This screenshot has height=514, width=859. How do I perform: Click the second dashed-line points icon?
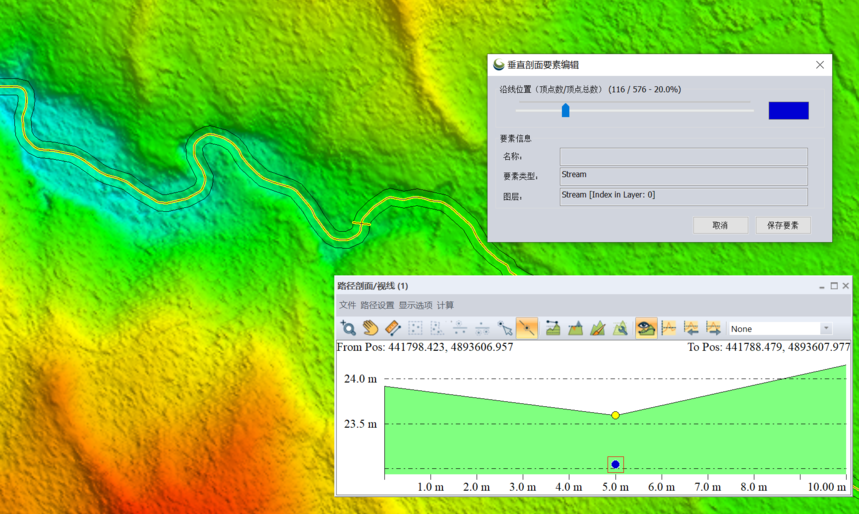point(482,328)
